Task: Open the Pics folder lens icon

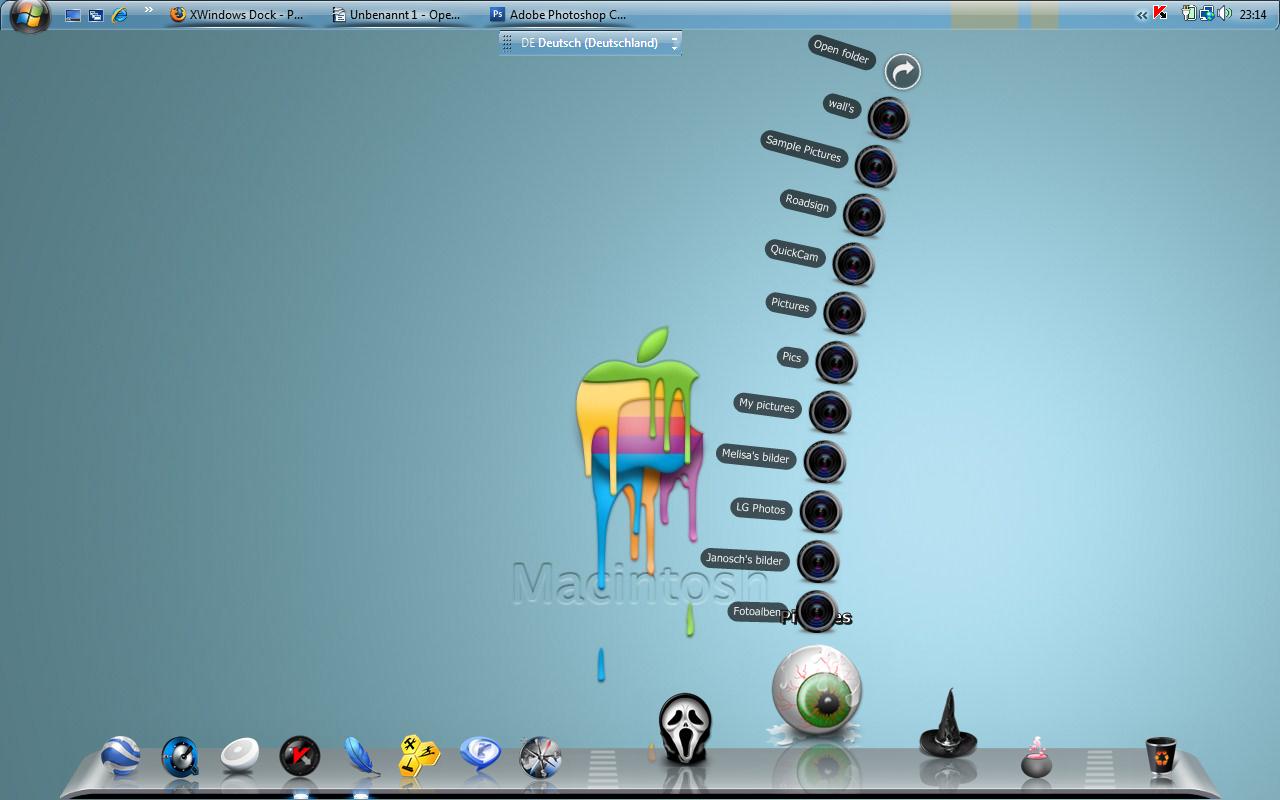Action: 836,362
